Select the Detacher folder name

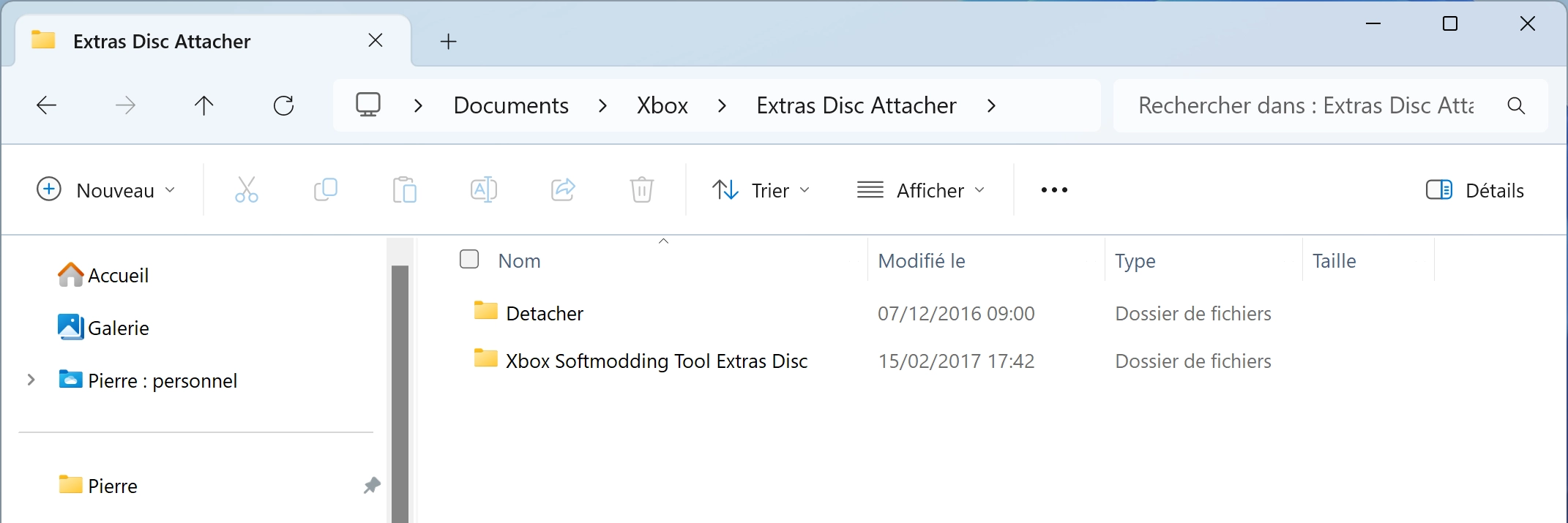coord(545,313)
